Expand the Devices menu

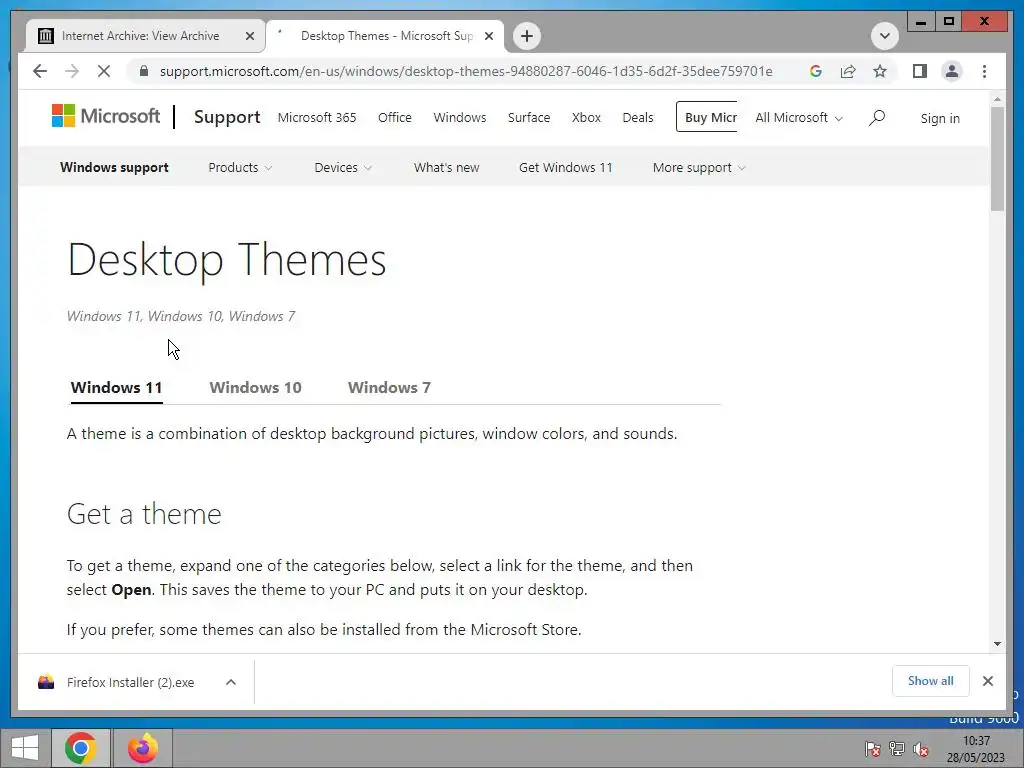[343, 167]
